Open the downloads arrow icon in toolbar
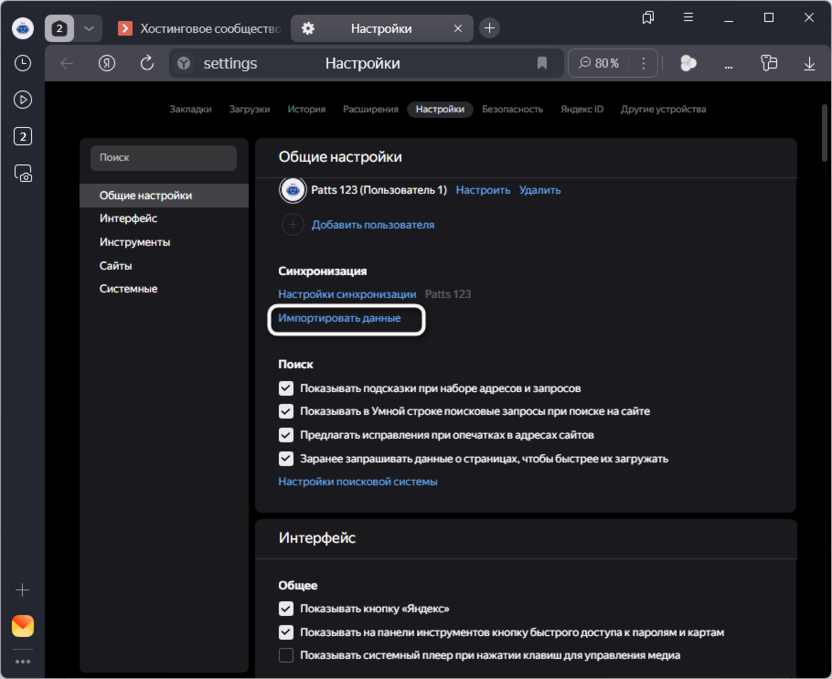 (x=809, y=63)
